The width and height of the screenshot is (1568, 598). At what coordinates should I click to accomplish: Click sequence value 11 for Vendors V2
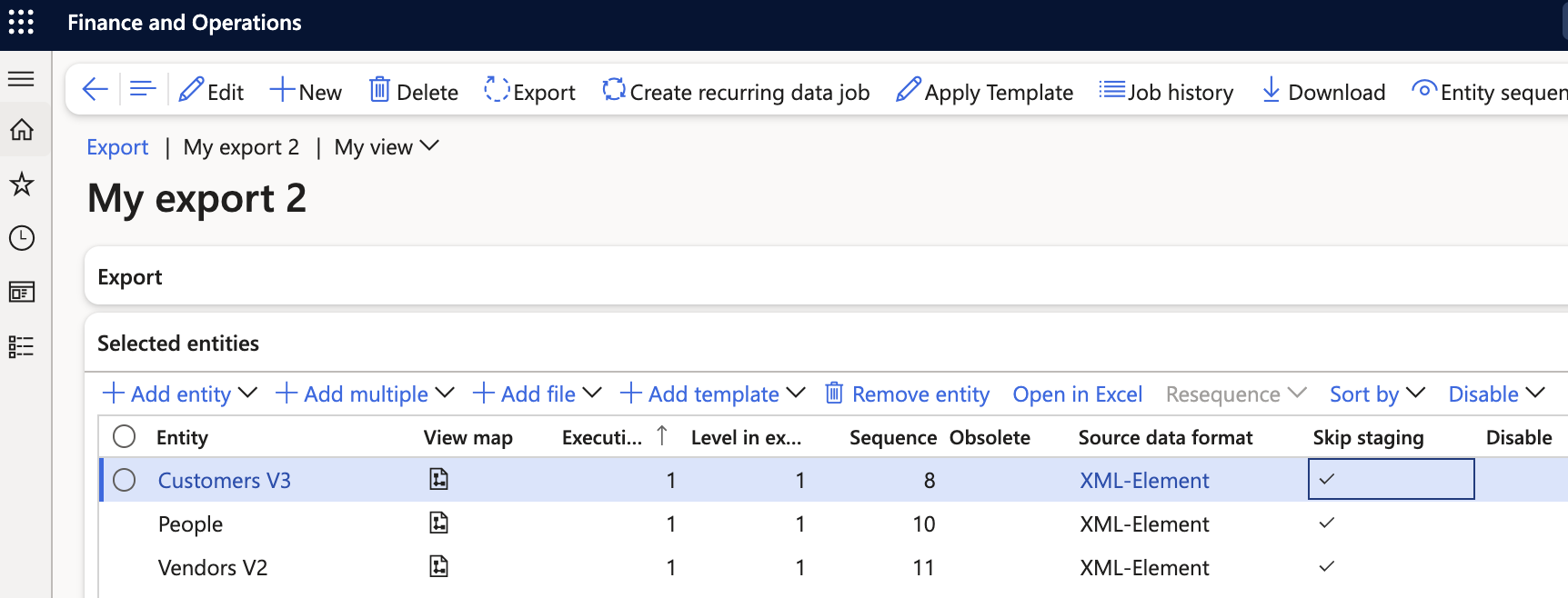point(924,567)
